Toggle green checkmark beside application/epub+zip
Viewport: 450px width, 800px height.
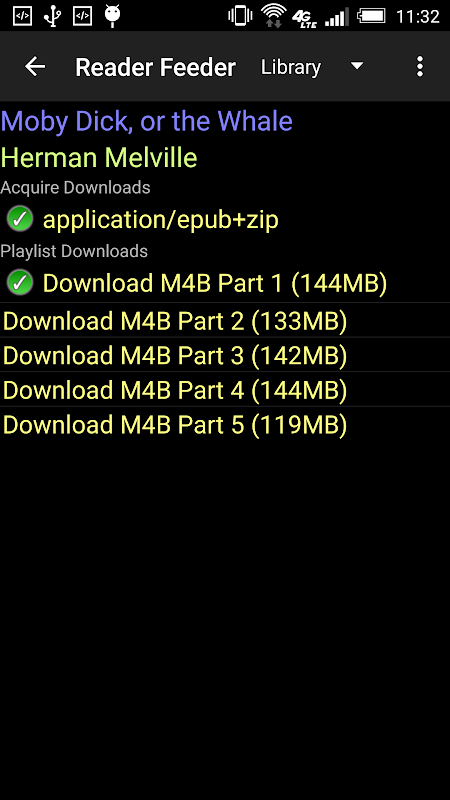click(x=20, y=219)
